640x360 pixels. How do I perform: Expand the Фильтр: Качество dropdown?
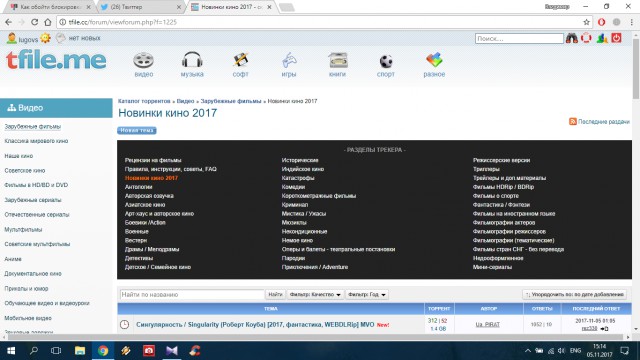[315, 294]
